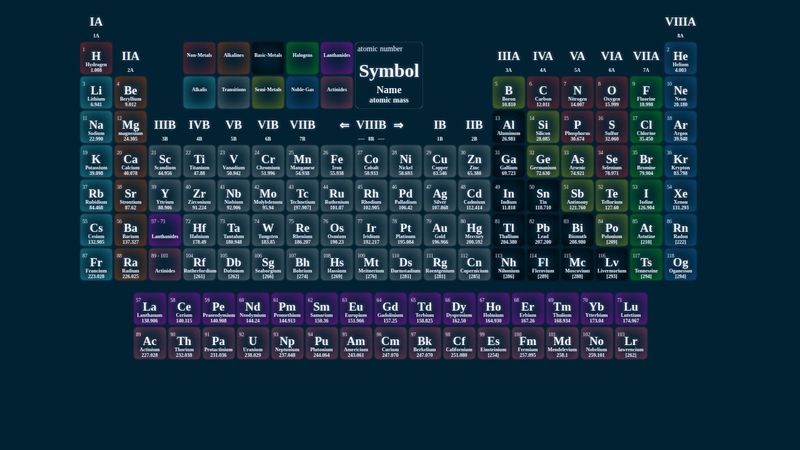Click the Halogens legend tile
The width and height of the screenshot is (800, 450).
click(302, 58)
